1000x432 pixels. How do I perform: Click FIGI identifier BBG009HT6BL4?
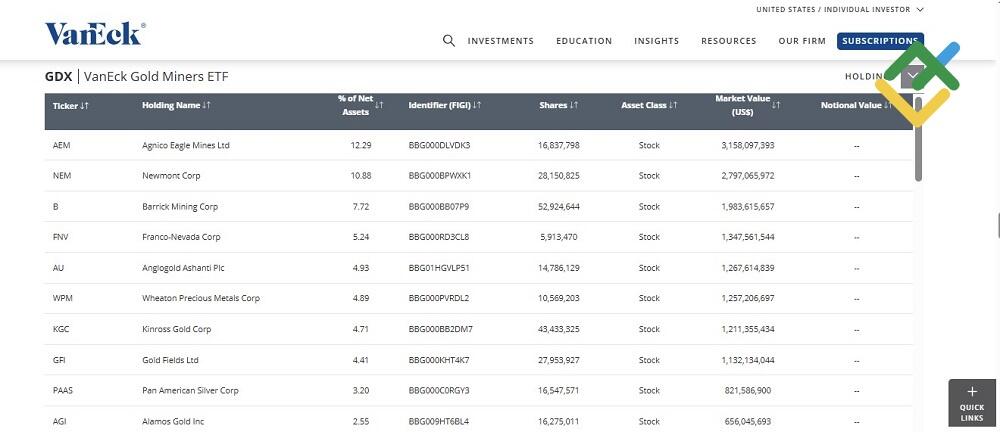tap(439, 421)
